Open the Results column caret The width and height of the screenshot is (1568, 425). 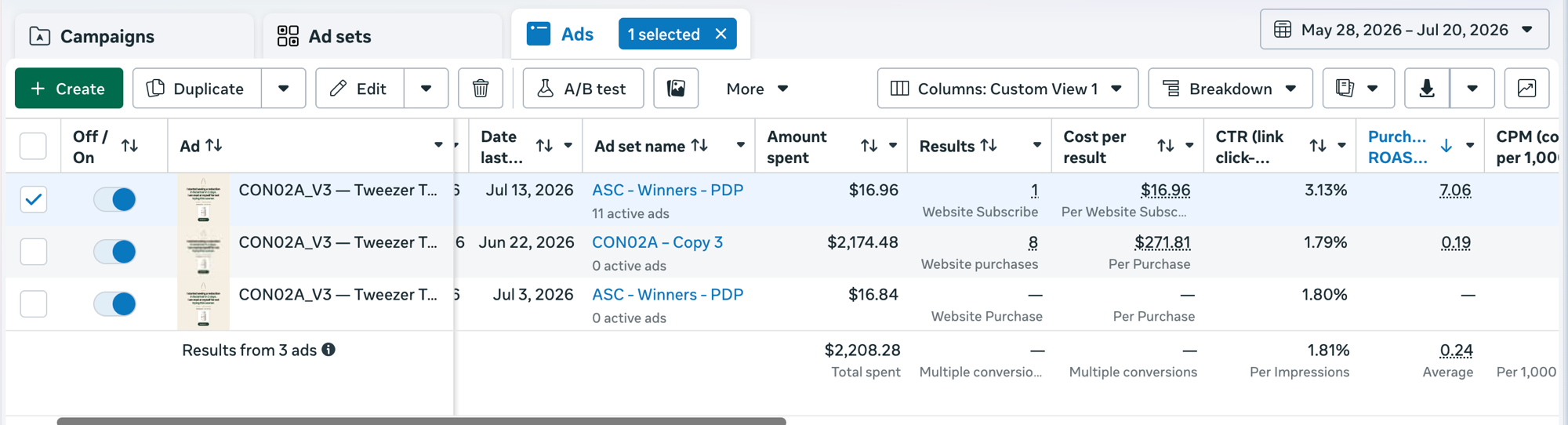point(1037,145)
